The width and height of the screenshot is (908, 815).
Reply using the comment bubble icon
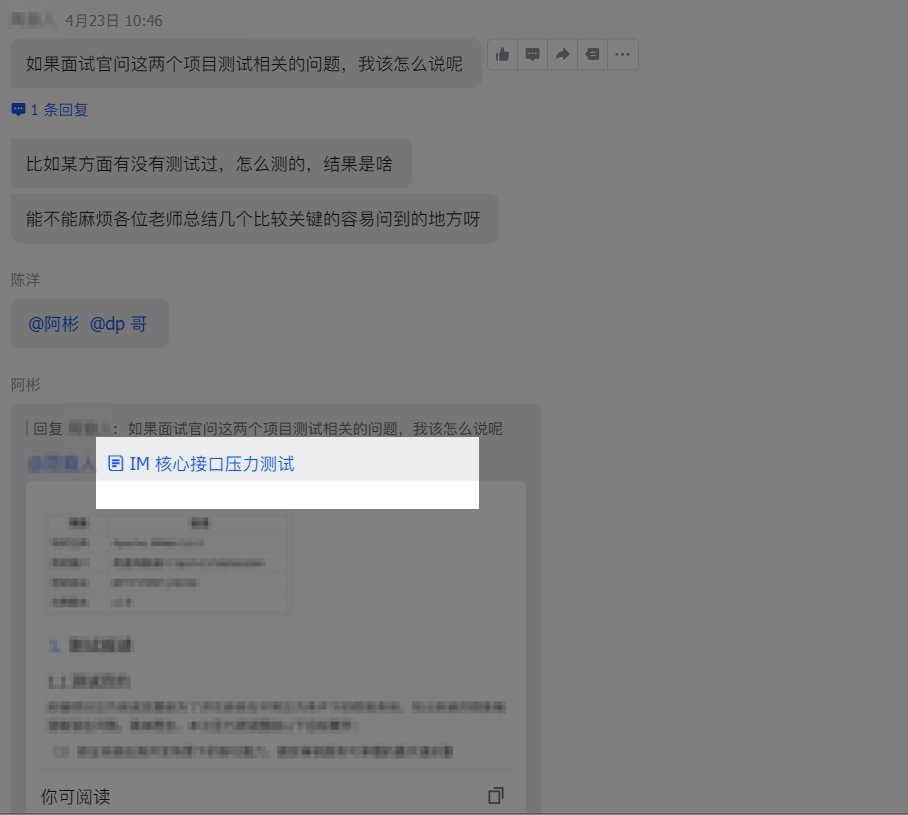532,54
